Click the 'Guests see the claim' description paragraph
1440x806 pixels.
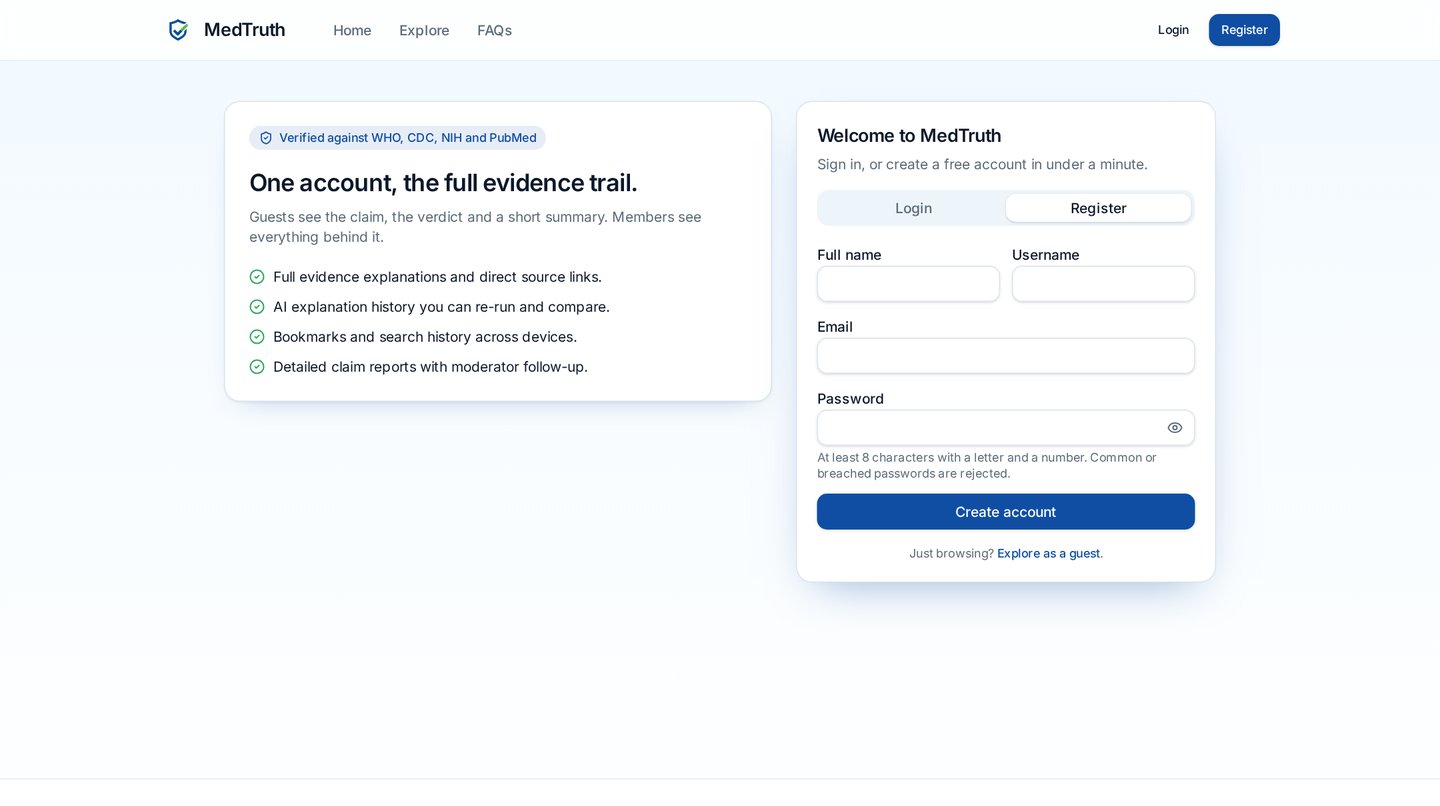[x=475, y=227]
